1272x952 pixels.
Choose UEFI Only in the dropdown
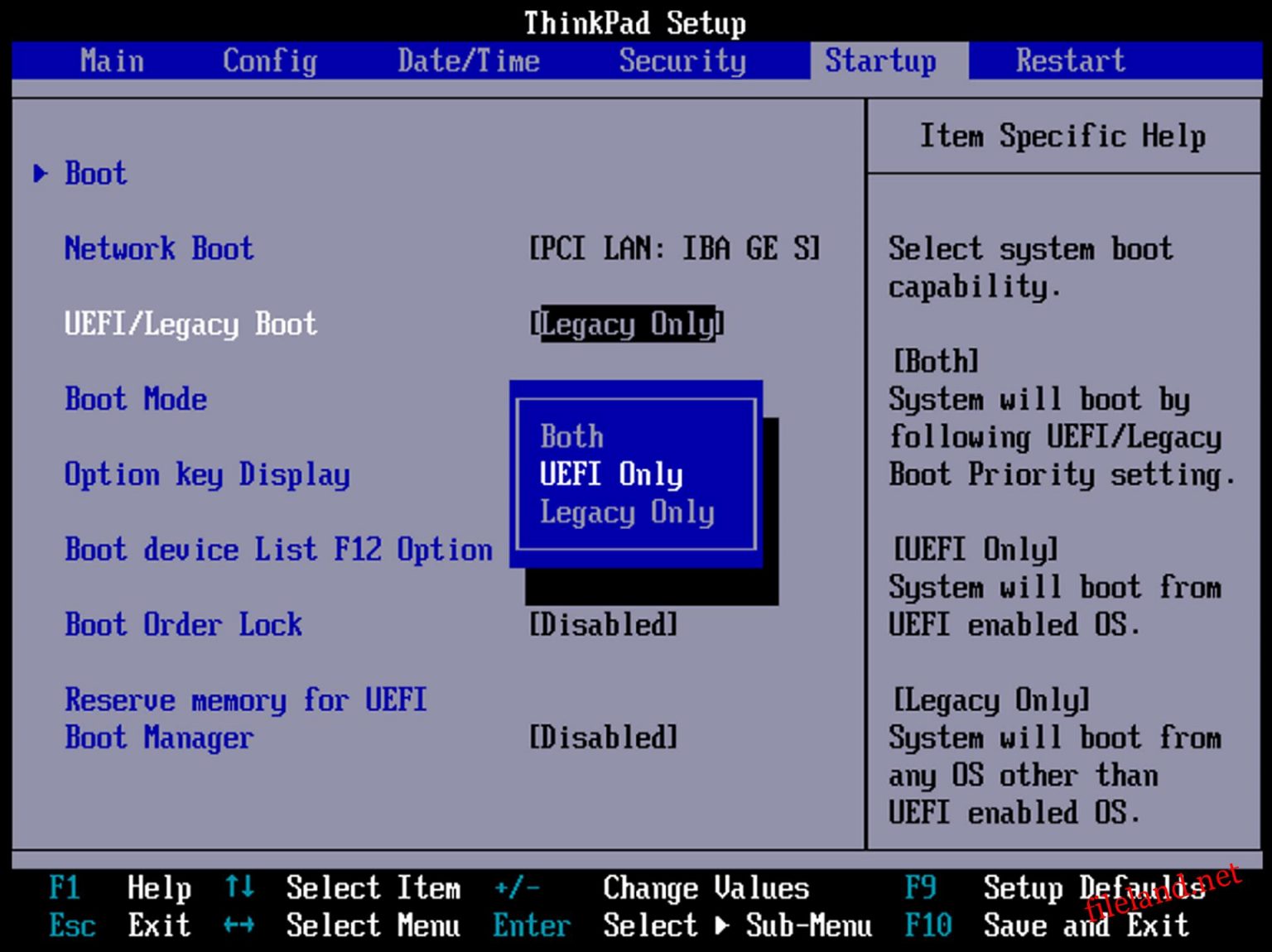point(611,474)
